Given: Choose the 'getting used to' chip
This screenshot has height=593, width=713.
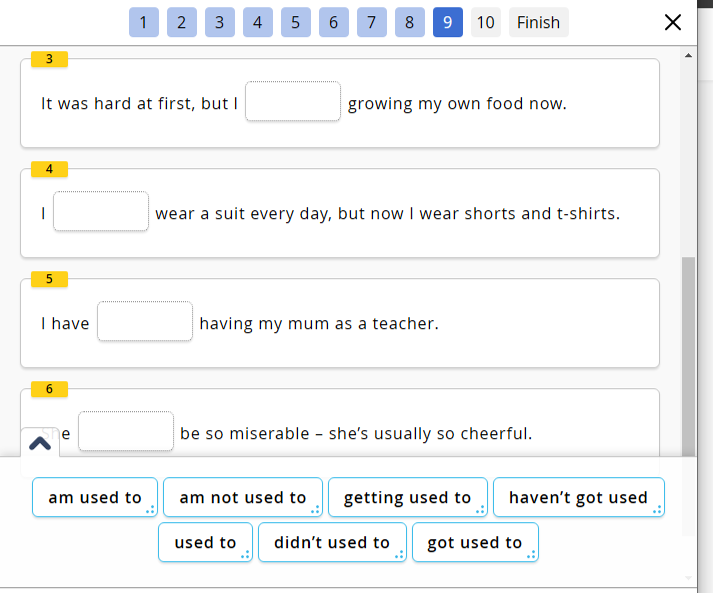Looking at the screenshot, I should (407, 497).
